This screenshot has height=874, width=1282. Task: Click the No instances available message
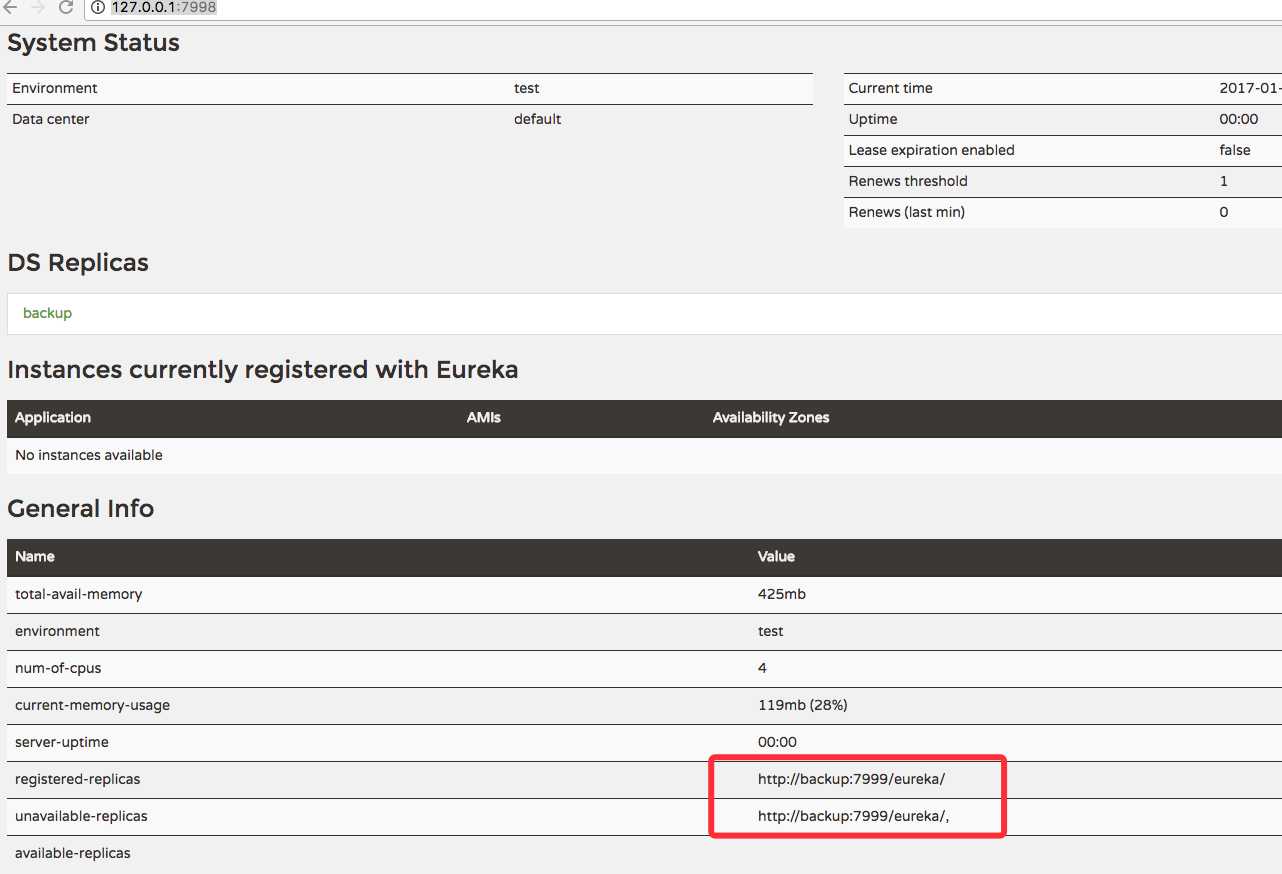89,455
